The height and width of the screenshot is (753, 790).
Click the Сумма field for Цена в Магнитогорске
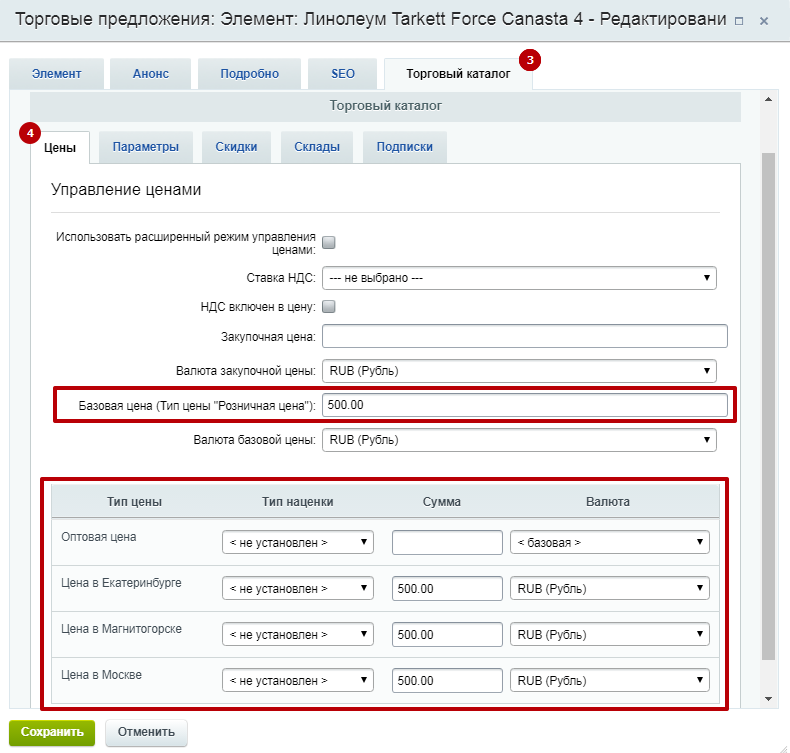(x=447, y=634)
